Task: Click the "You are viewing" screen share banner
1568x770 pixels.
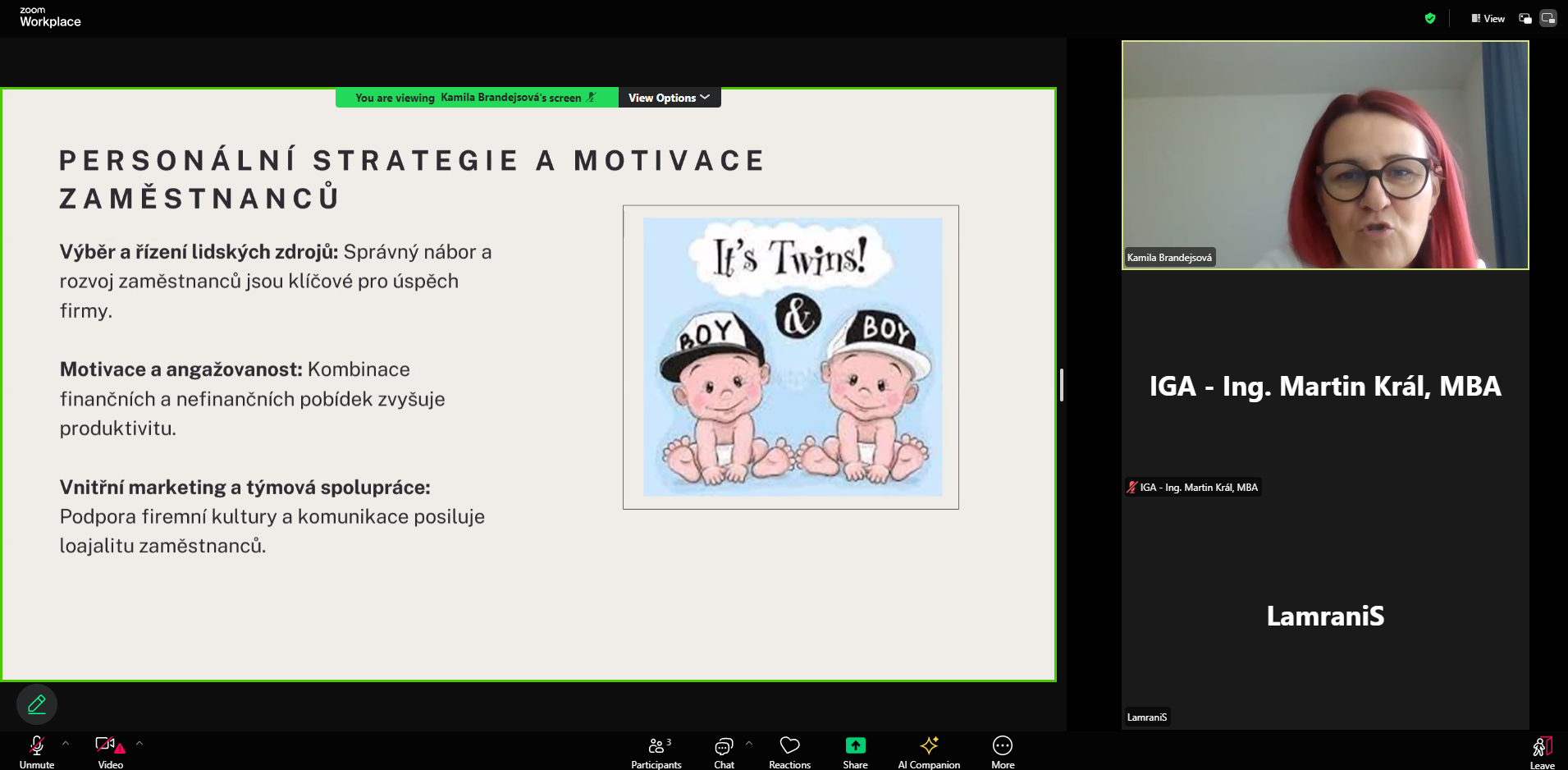Action: 476,98
